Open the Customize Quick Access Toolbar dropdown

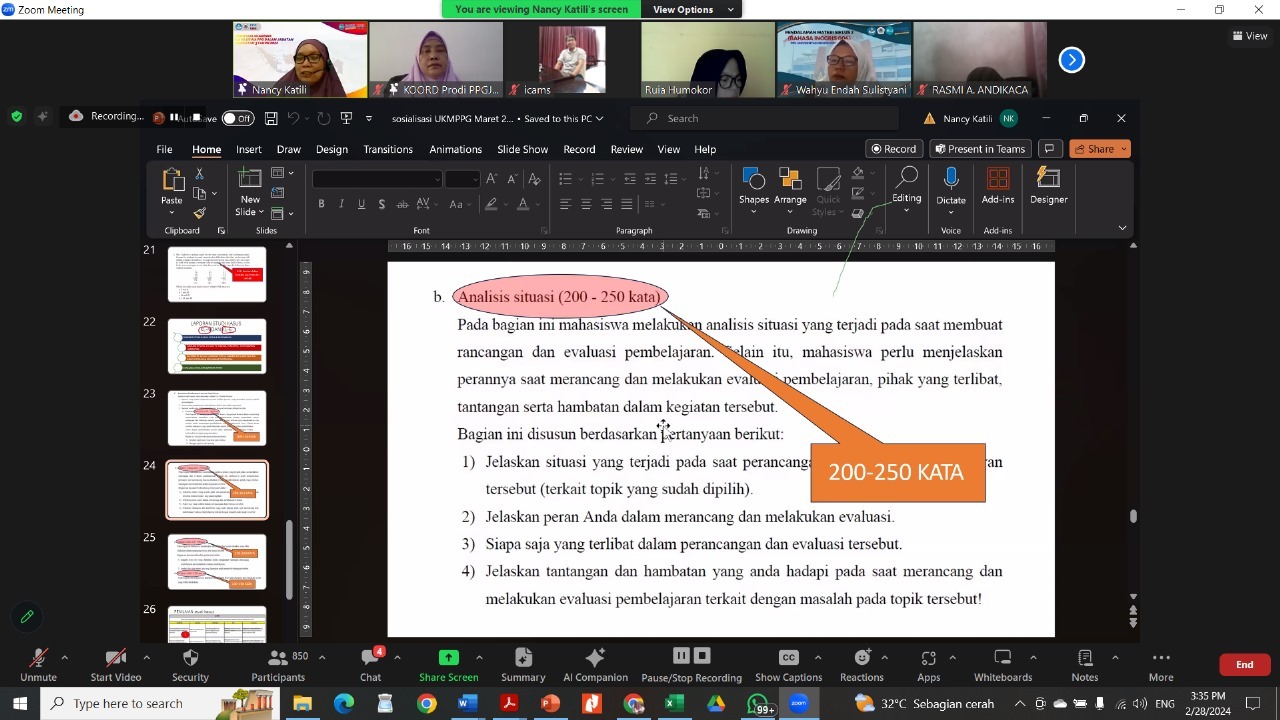[369, 118]
